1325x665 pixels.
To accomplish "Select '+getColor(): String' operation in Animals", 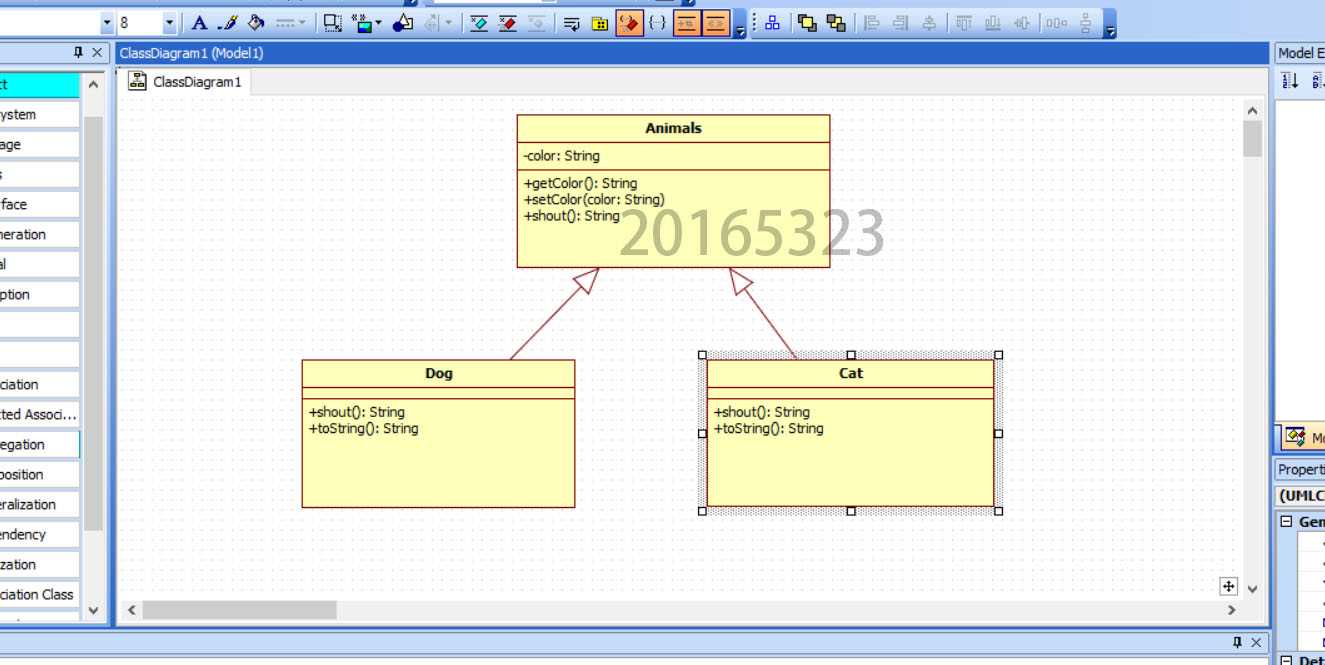I will 580,183.
